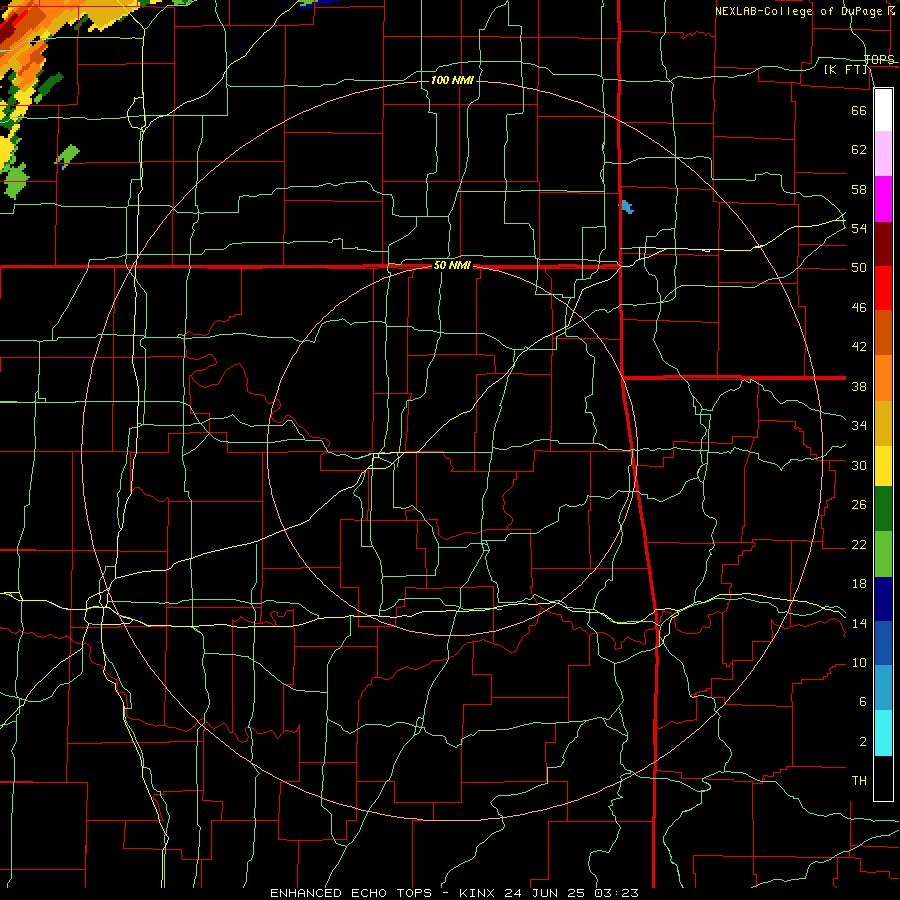The height and width of the screenshot is (900, 900).
Task: Click the "03:23" time stamp
Action: (x=616, y=893)
